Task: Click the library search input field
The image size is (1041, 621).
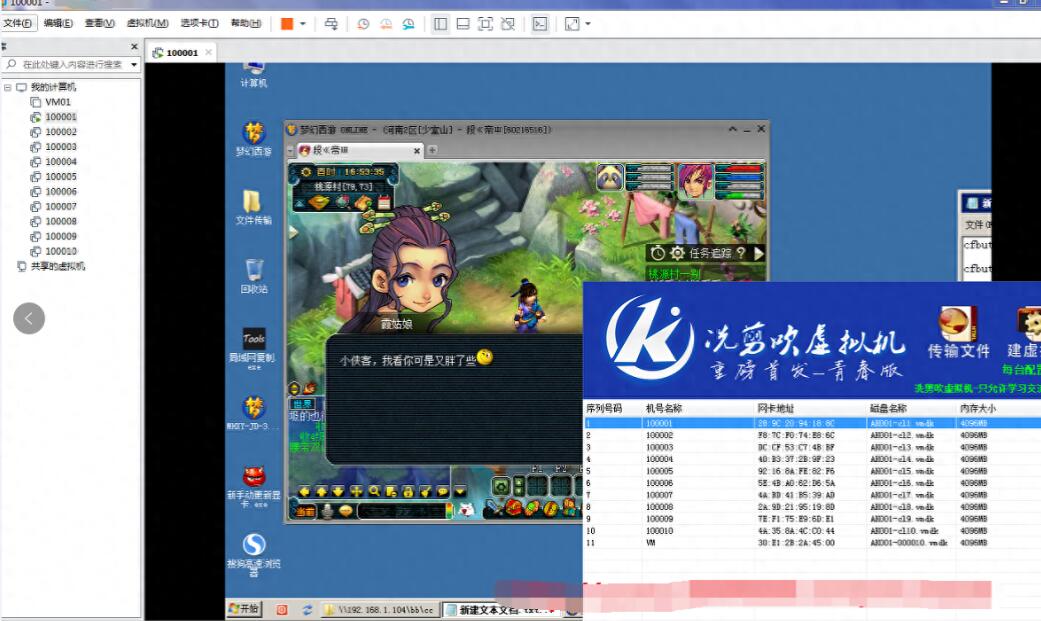Action: pyautogui.click(x=72, y=64)
